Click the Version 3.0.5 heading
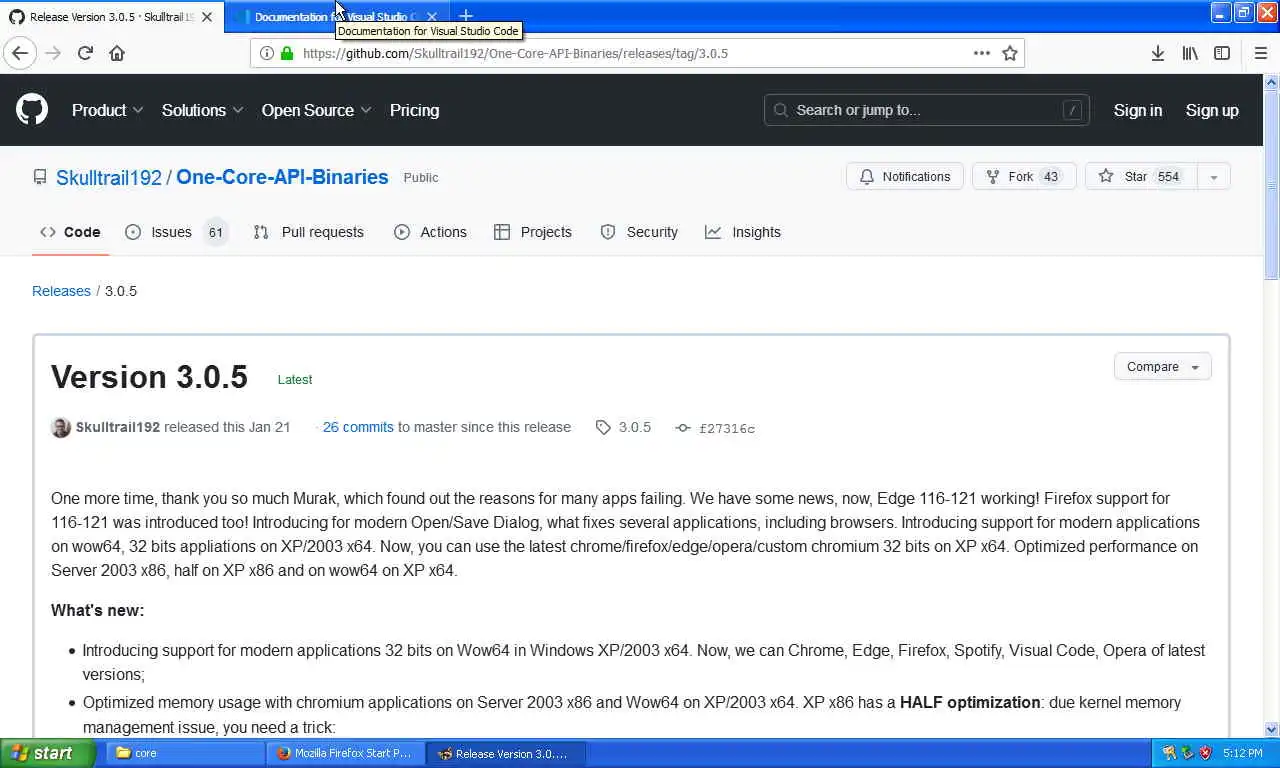This screenshot has height=768, width=1280. point(149,377)
